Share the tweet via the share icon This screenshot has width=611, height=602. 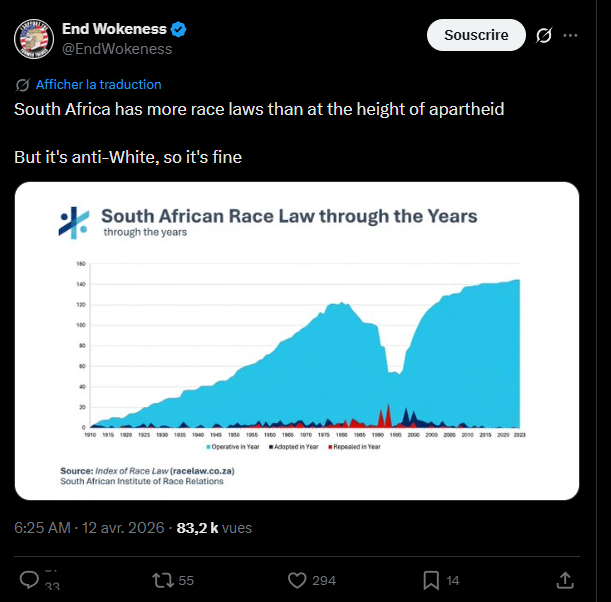click(x=564, y=580)
